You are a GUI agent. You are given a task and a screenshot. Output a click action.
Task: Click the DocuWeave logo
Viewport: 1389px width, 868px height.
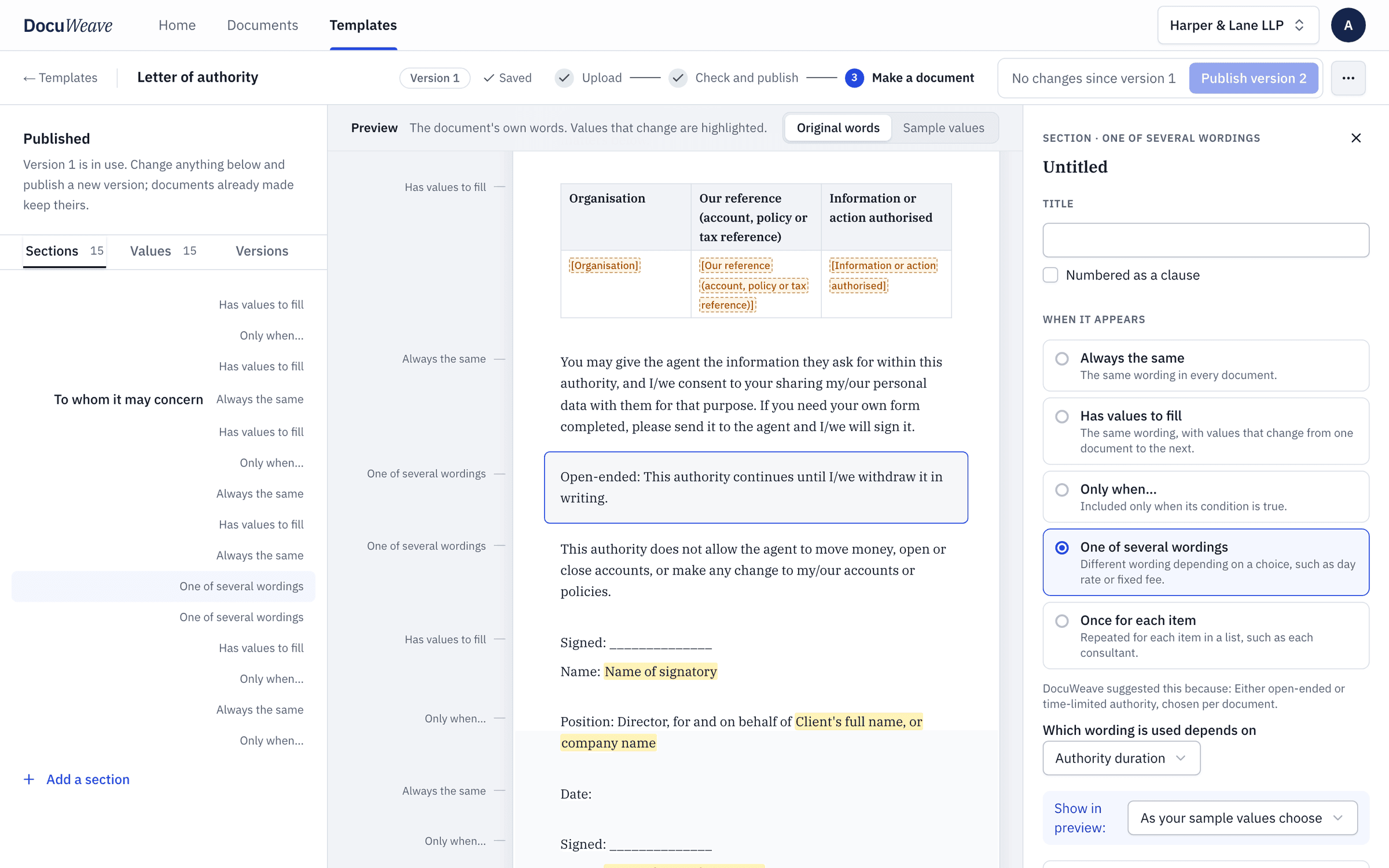(x=68, y=25)
